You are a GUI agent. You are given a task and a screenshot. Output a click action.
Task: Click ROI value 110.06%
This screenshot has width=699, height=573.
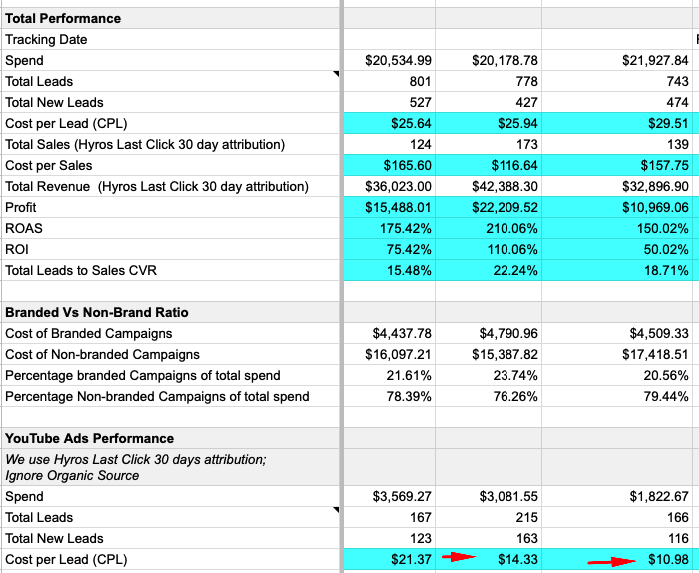tap(489, 249)
